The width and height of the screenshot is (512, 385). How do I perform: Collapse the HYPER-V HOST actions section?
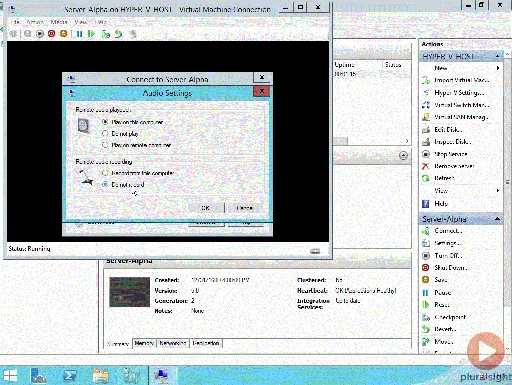(x=497, y=56)
